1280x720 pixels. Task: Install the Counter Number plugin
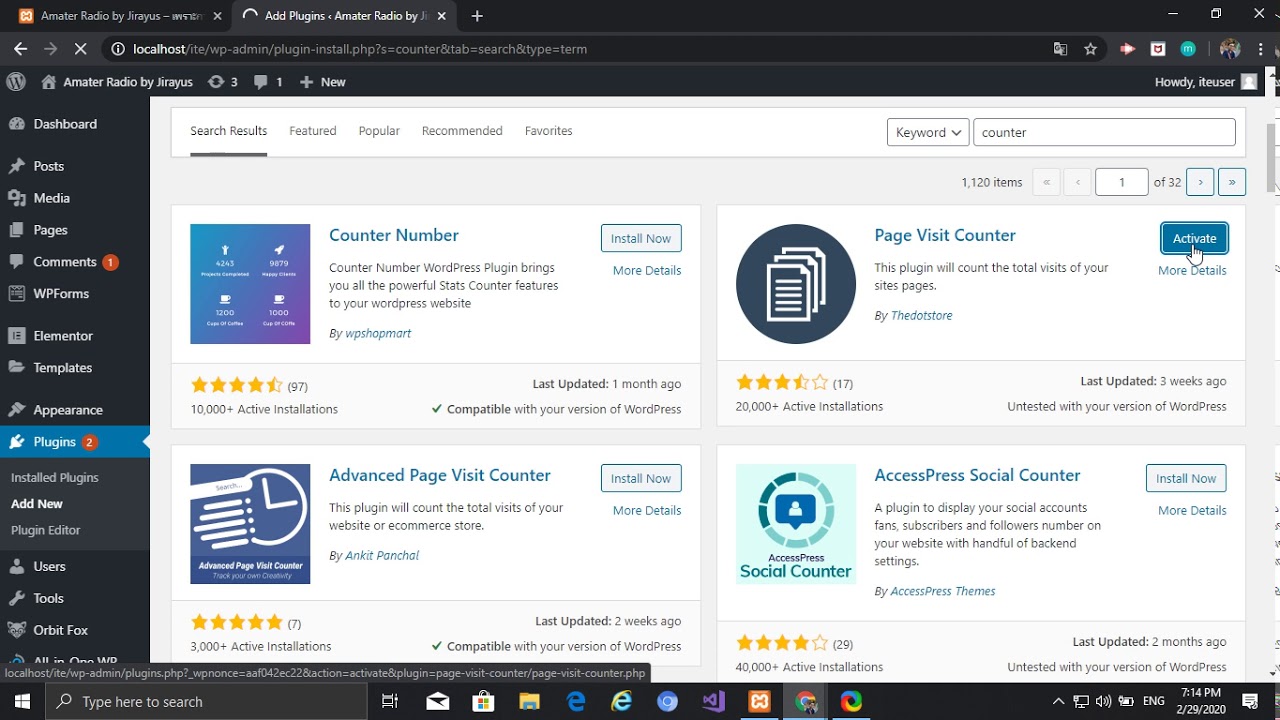[x=641, y=238]
